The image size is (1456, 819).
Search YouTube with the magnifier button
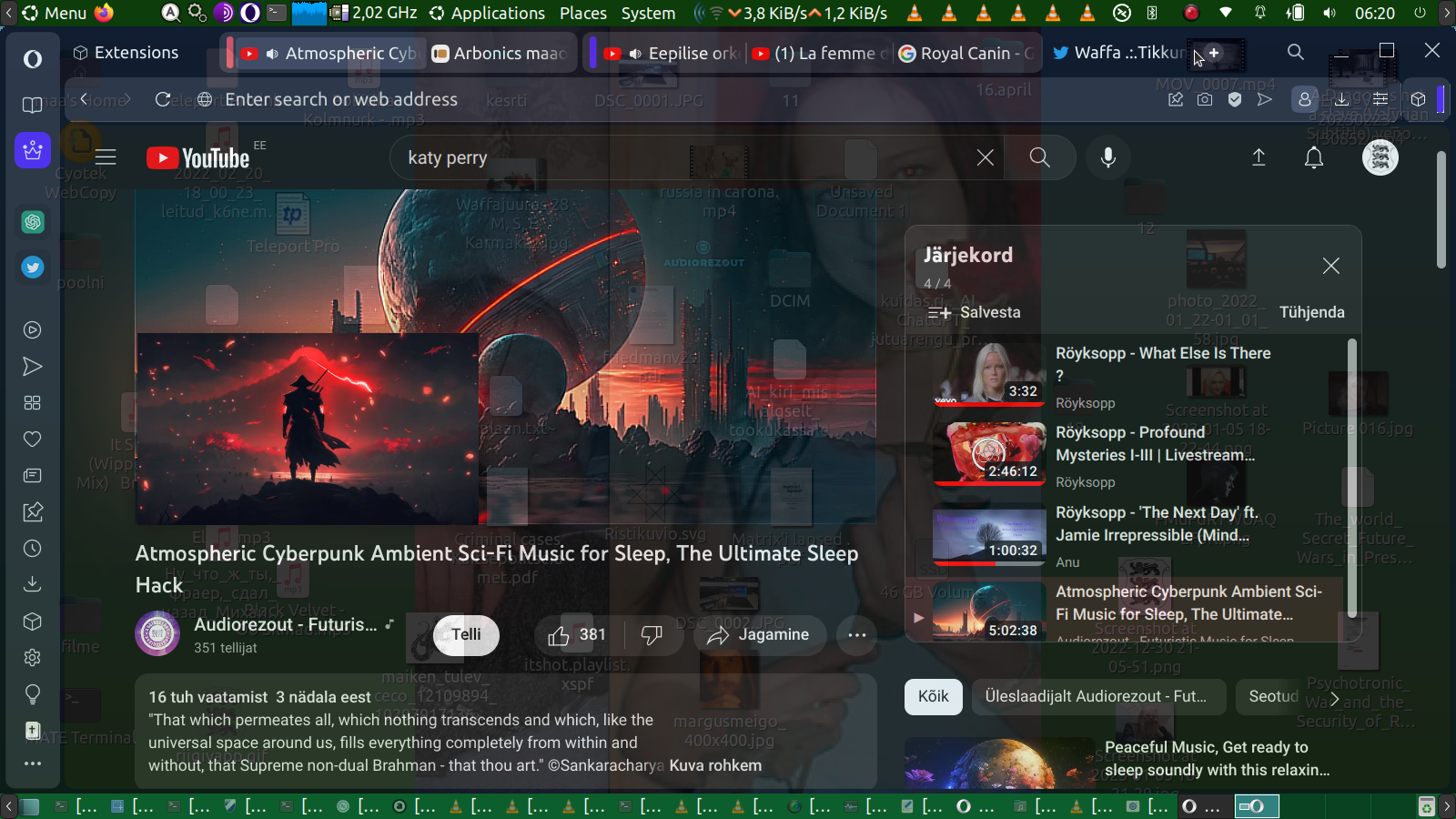pos(1040,157)
